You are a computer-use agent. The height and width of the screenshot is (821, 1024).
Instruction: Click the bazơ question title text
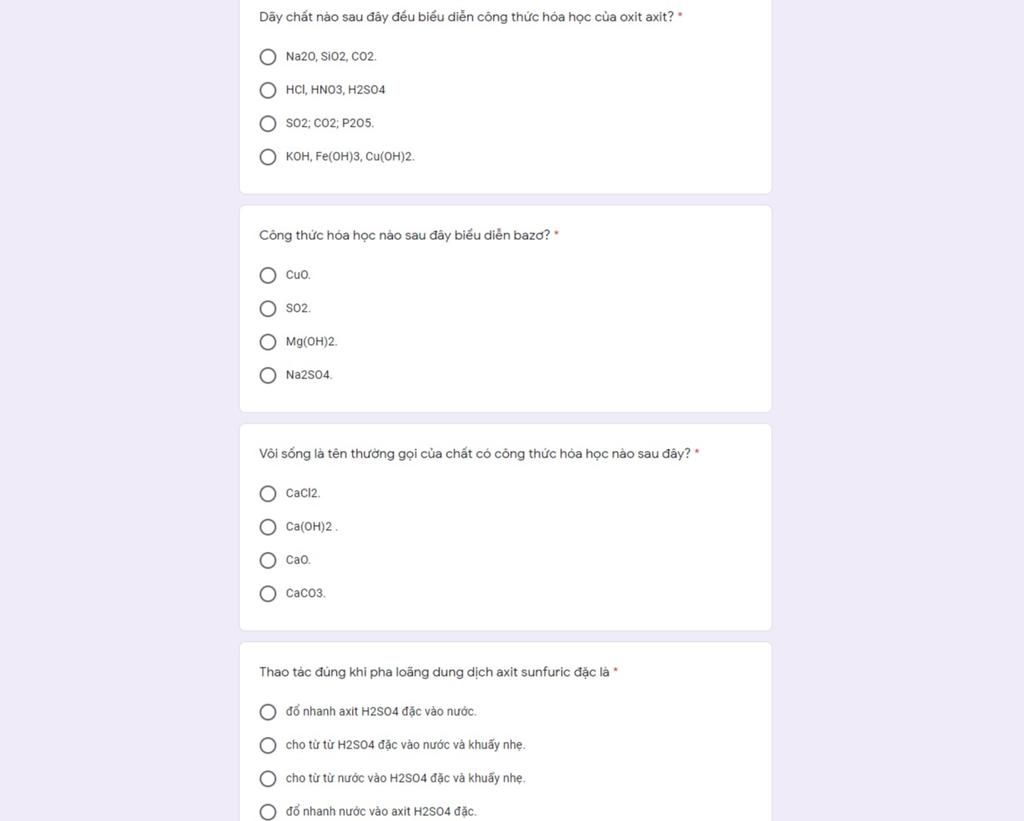coord(405,235)
